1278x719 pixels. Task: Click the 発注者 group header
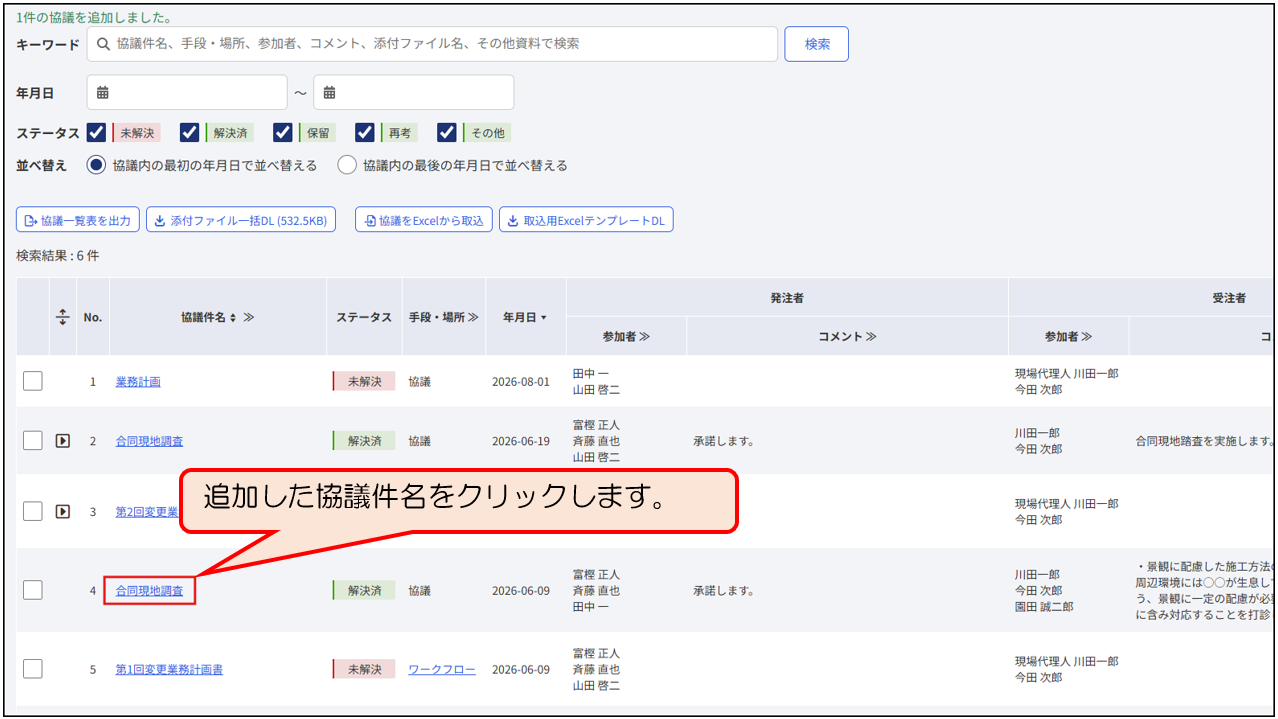(x=787, y=298)
